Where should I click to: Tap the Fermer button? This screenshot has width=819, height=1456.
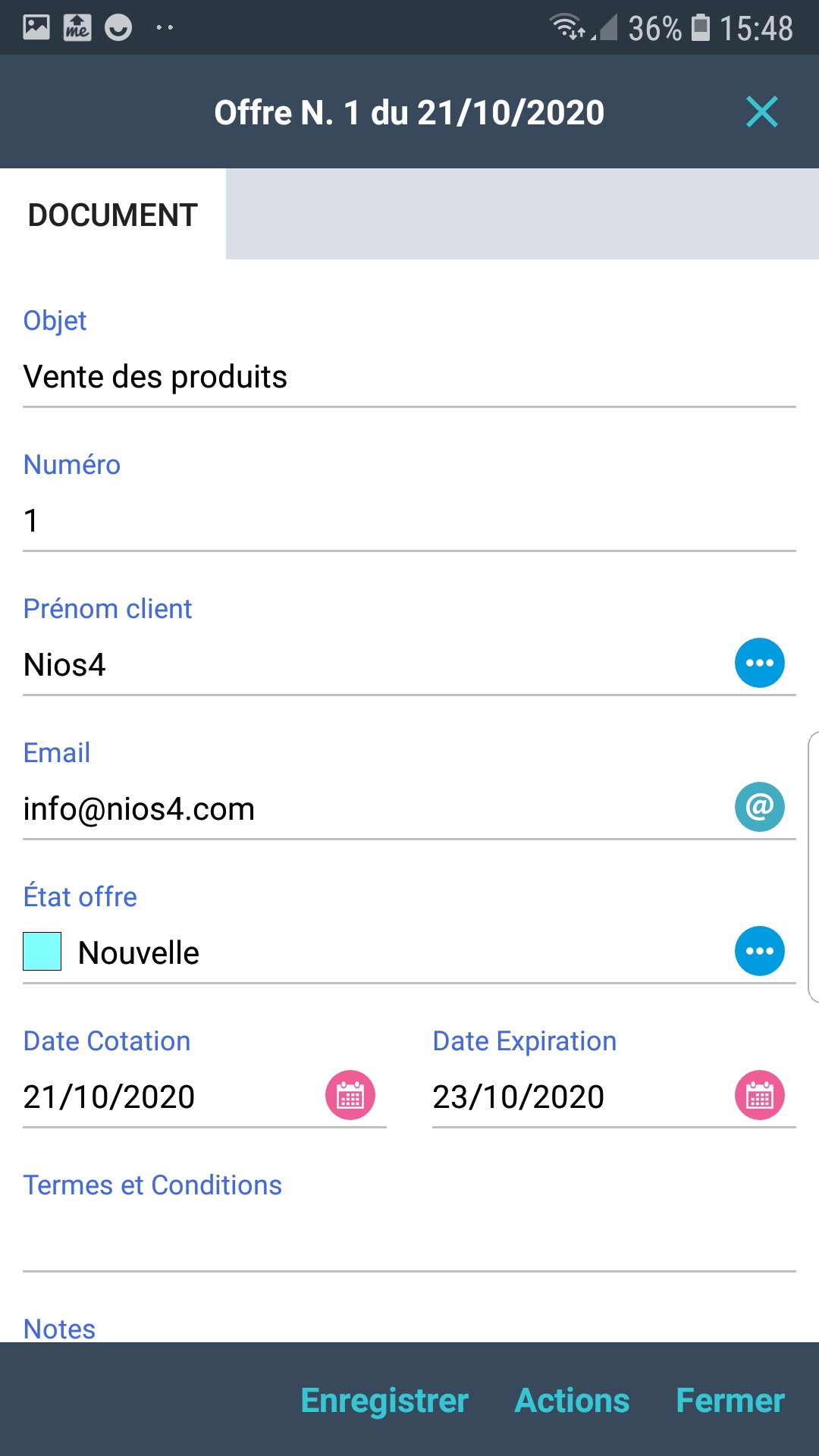(730, 1400)
